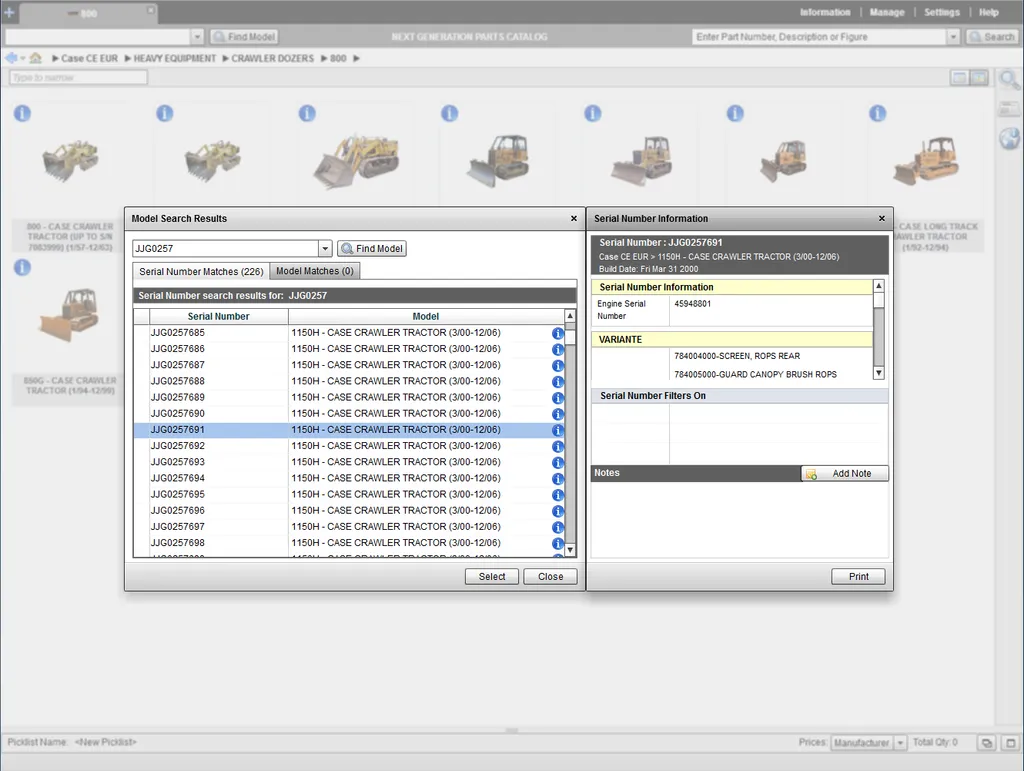Click the back arrow in breadcrumb bar
Screen dimensions: 1024x771
[x=11, y=58]
